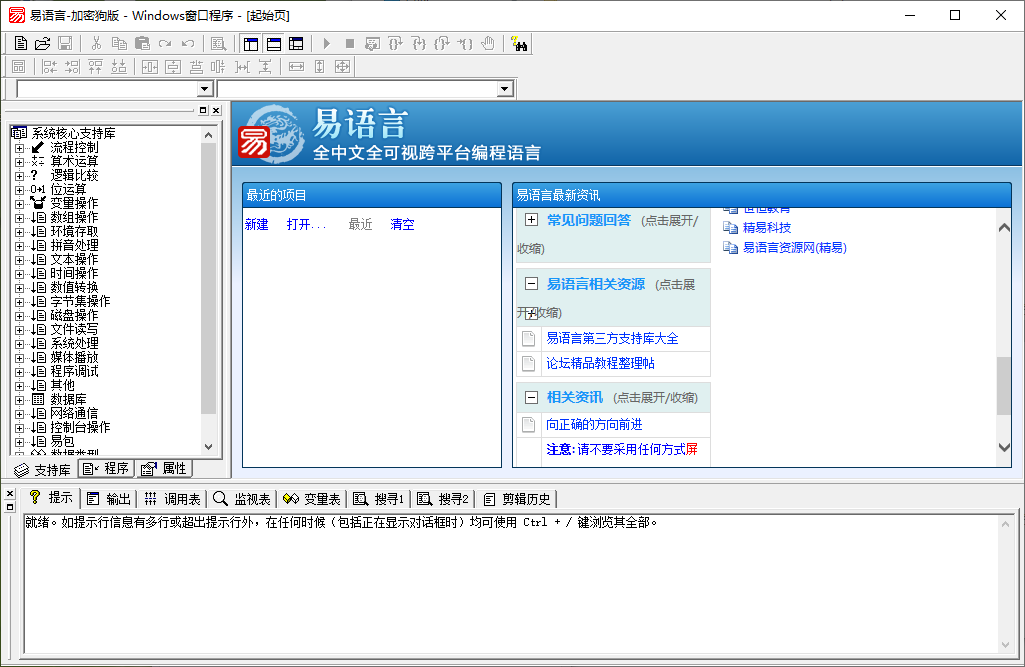Click the hand icon in the debug toolbar

pos(488,44)
